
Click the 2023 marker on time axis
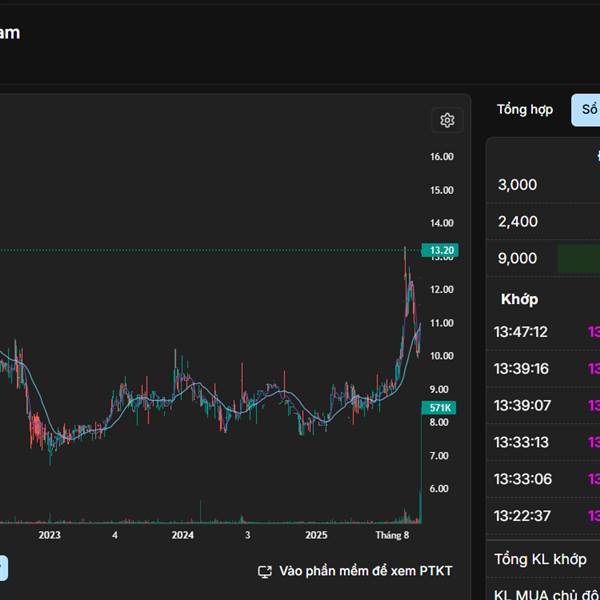[x=49, y=535]
